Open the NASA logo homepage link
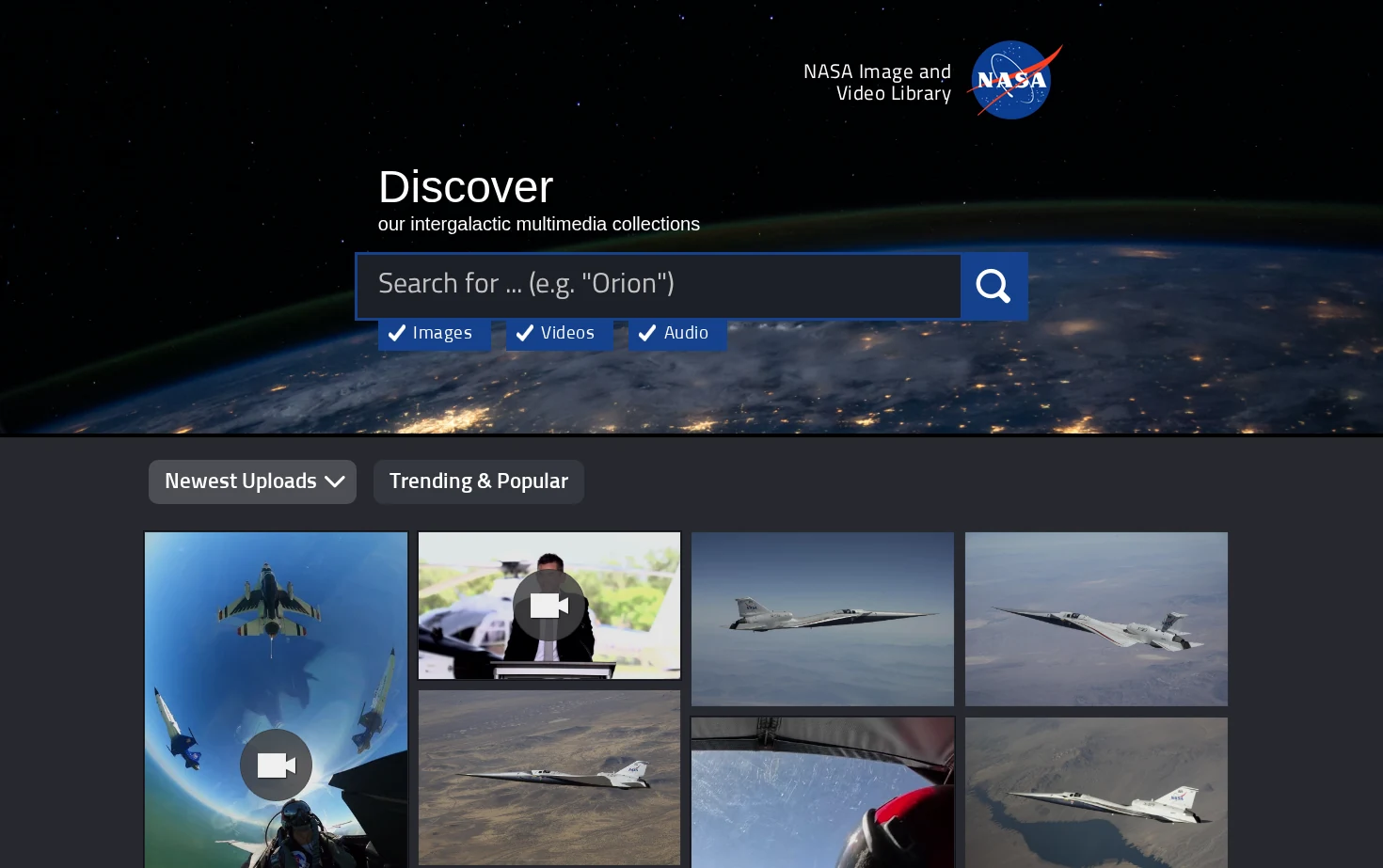 pos(1014,80)
